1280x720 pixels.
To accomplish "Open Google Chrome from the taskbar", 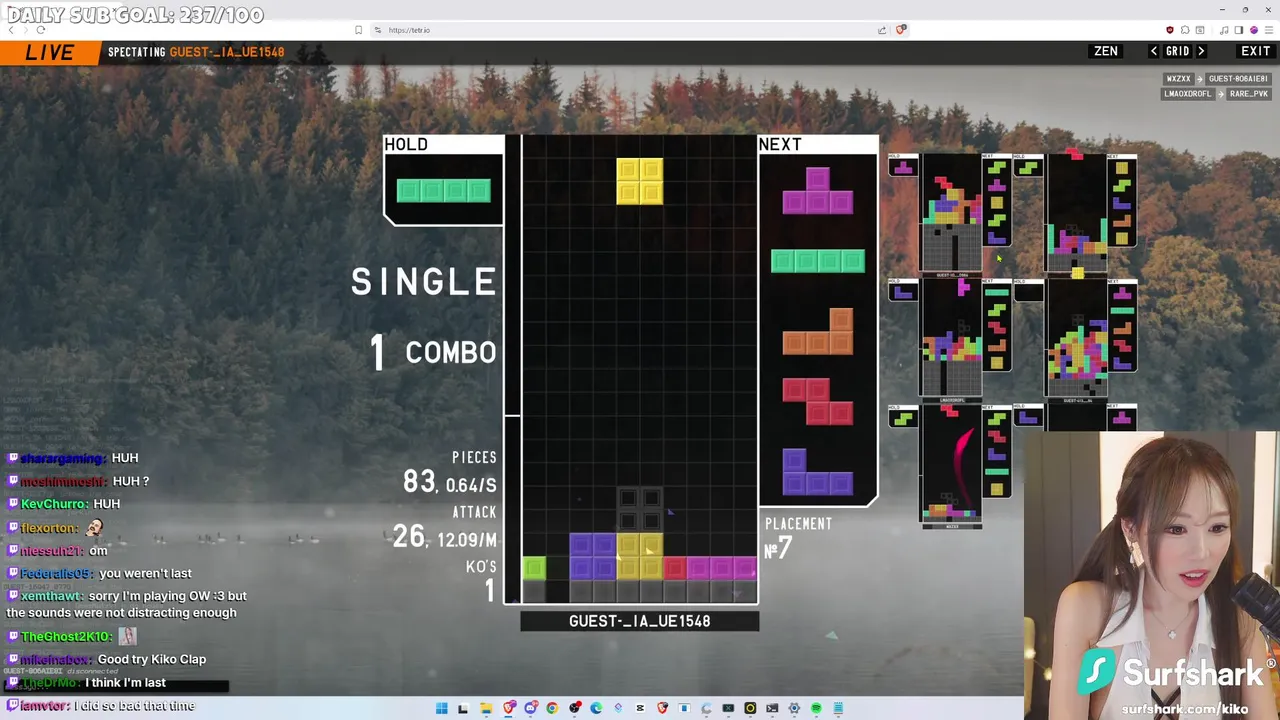I will tap(552, 709).
